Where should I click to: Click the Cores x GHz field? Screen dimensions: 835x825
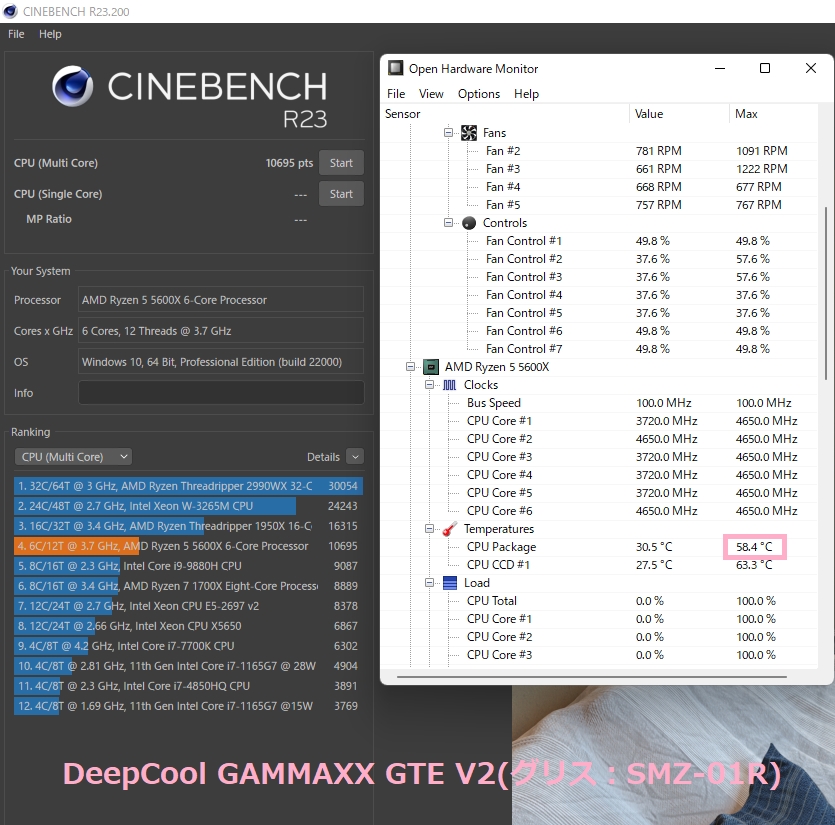pyautogui.click(x=221, y=331)
